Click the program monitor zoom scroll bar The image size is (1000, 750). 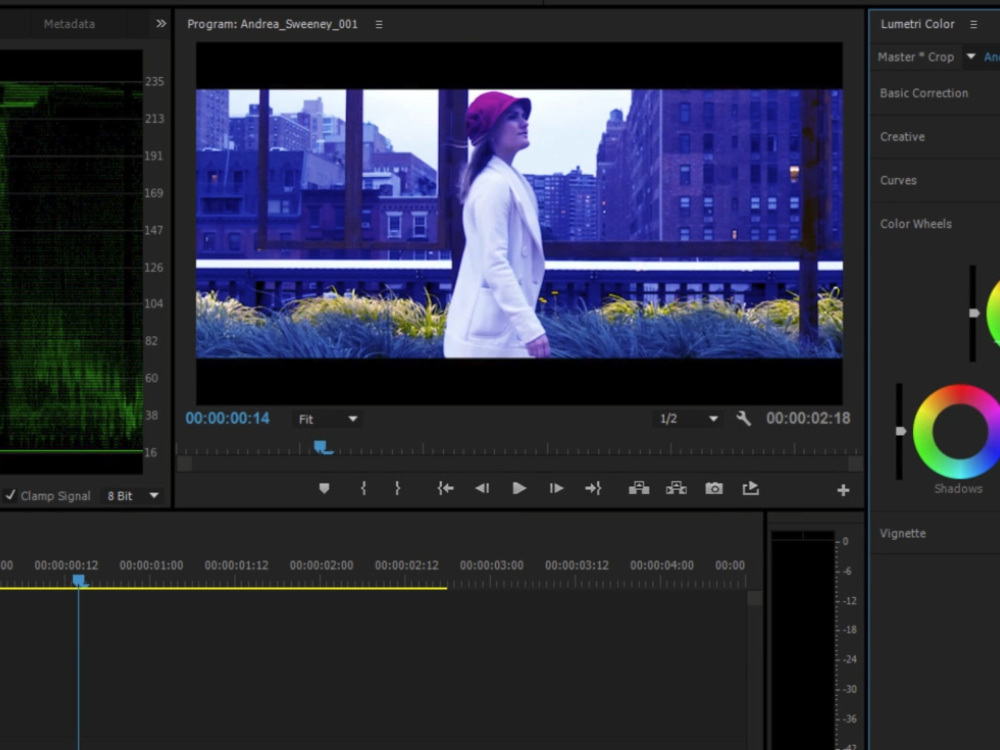[520, 464]
